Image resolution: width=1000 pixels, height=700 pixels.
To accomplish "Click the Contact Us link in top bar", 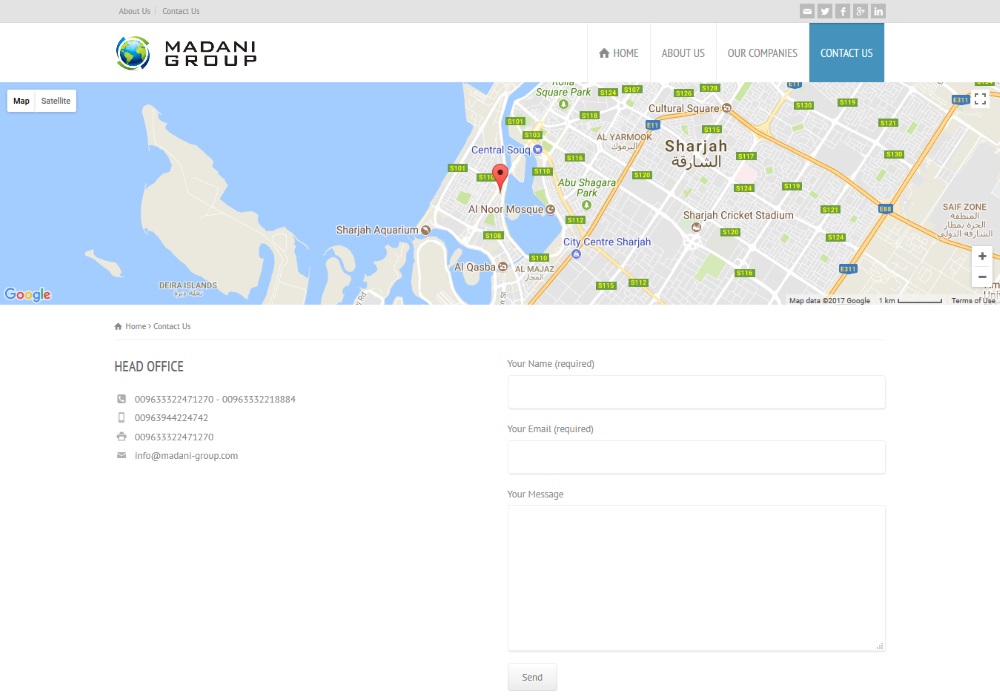I will click(x=180, y=11).
